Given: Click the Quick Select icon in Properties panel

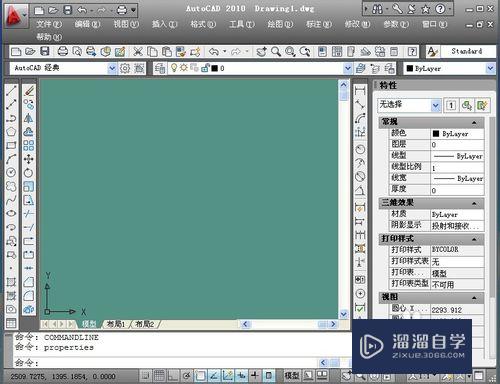Looking at the screenshot, I should pos(483,105).
